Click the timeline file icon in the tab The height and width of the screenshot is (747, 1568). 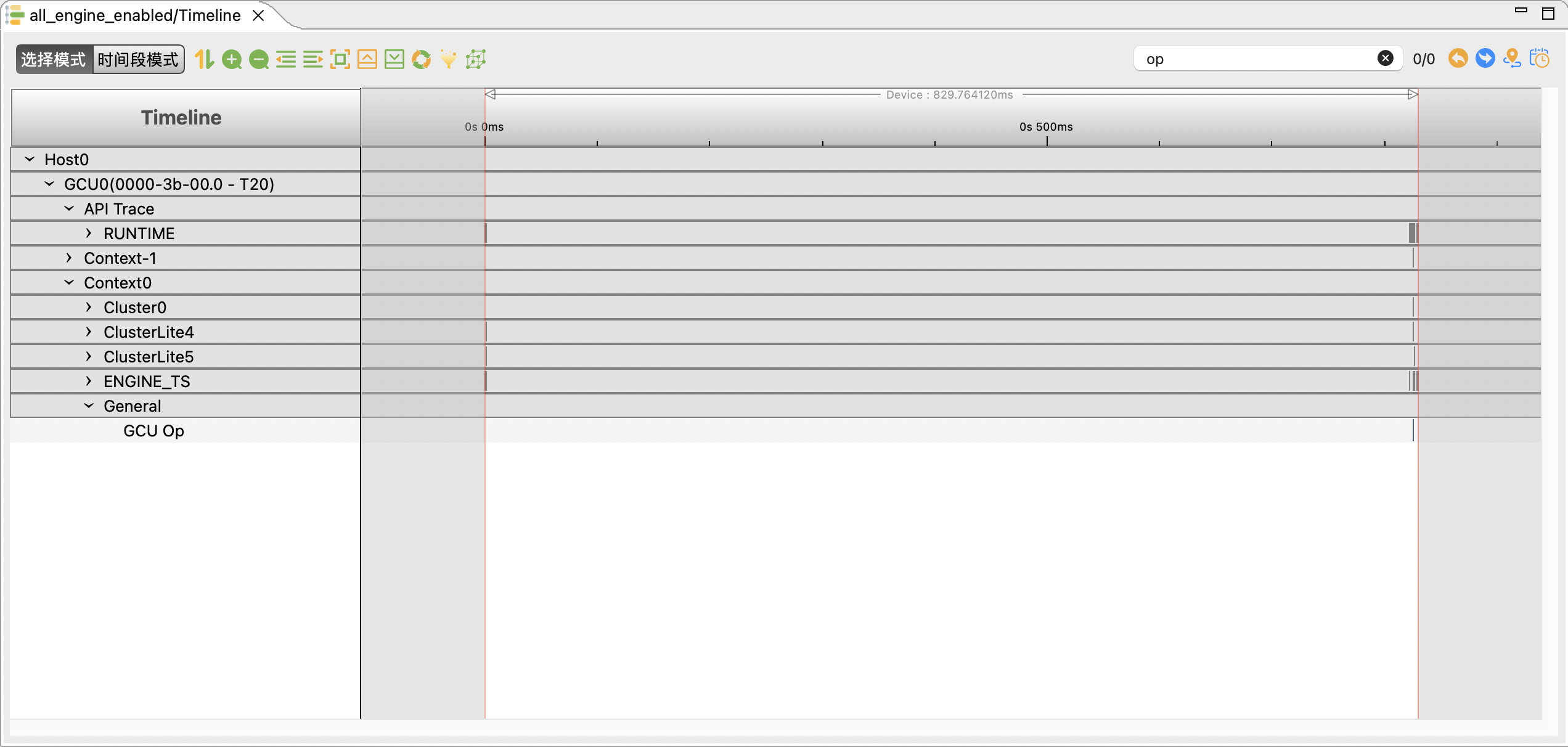15,15
